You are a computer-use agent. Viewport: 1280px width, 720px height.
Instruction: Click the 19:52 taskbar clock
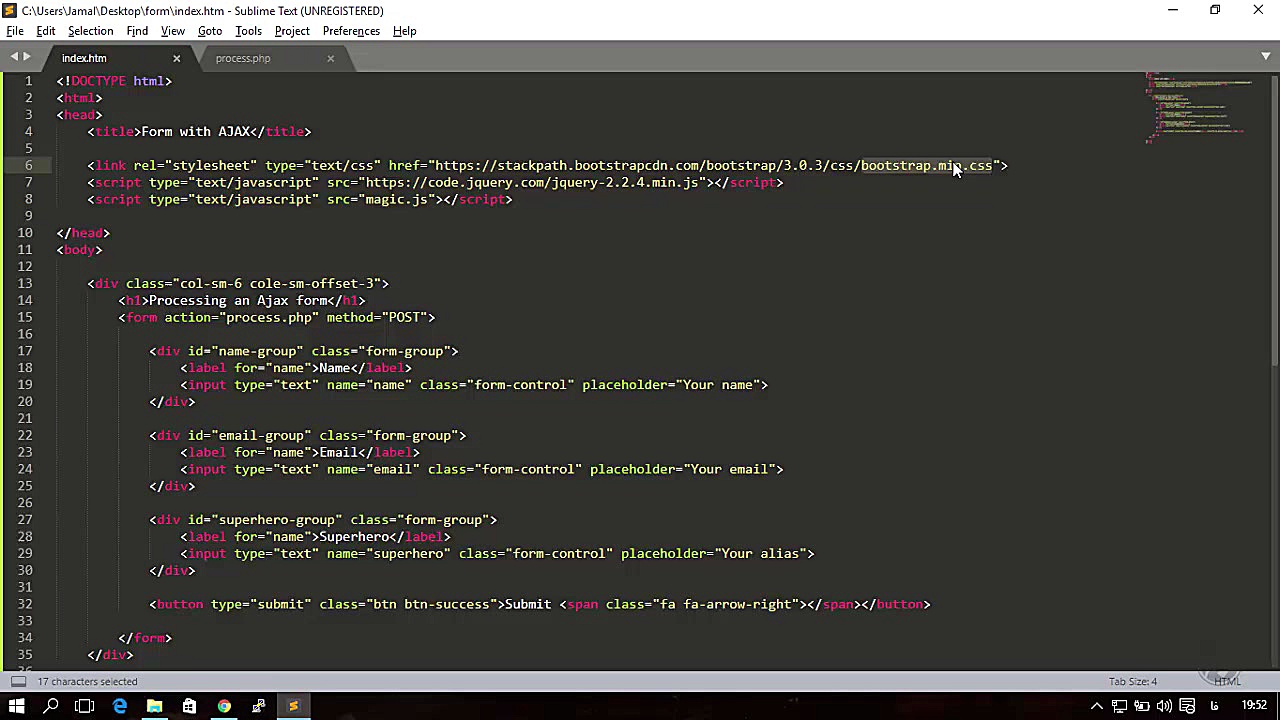[x=1255, y=706]
